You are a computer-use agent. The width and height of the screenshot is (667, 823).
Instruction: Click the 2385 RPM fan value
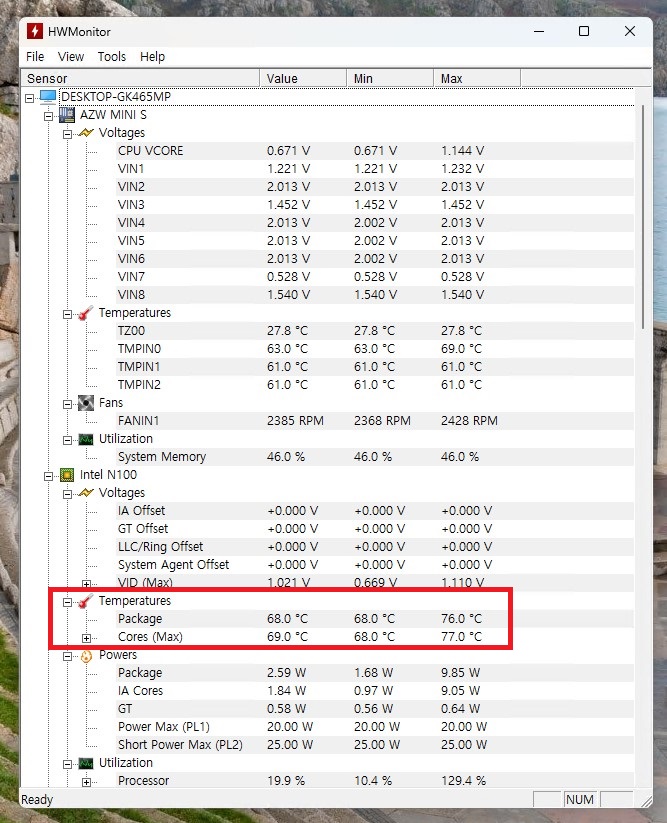pos(295,421)
